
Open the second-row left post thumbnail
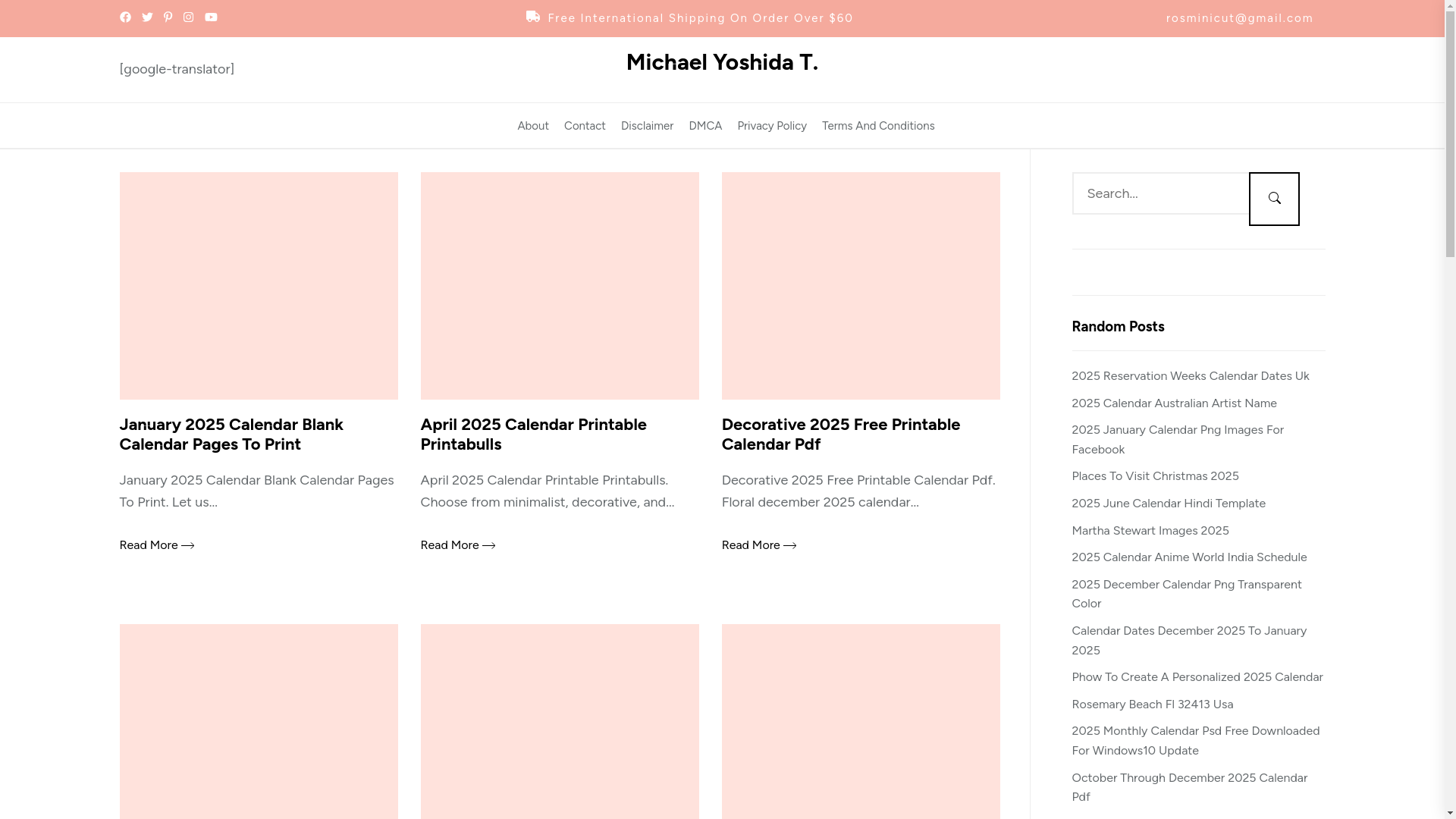[x=259, y=721]
